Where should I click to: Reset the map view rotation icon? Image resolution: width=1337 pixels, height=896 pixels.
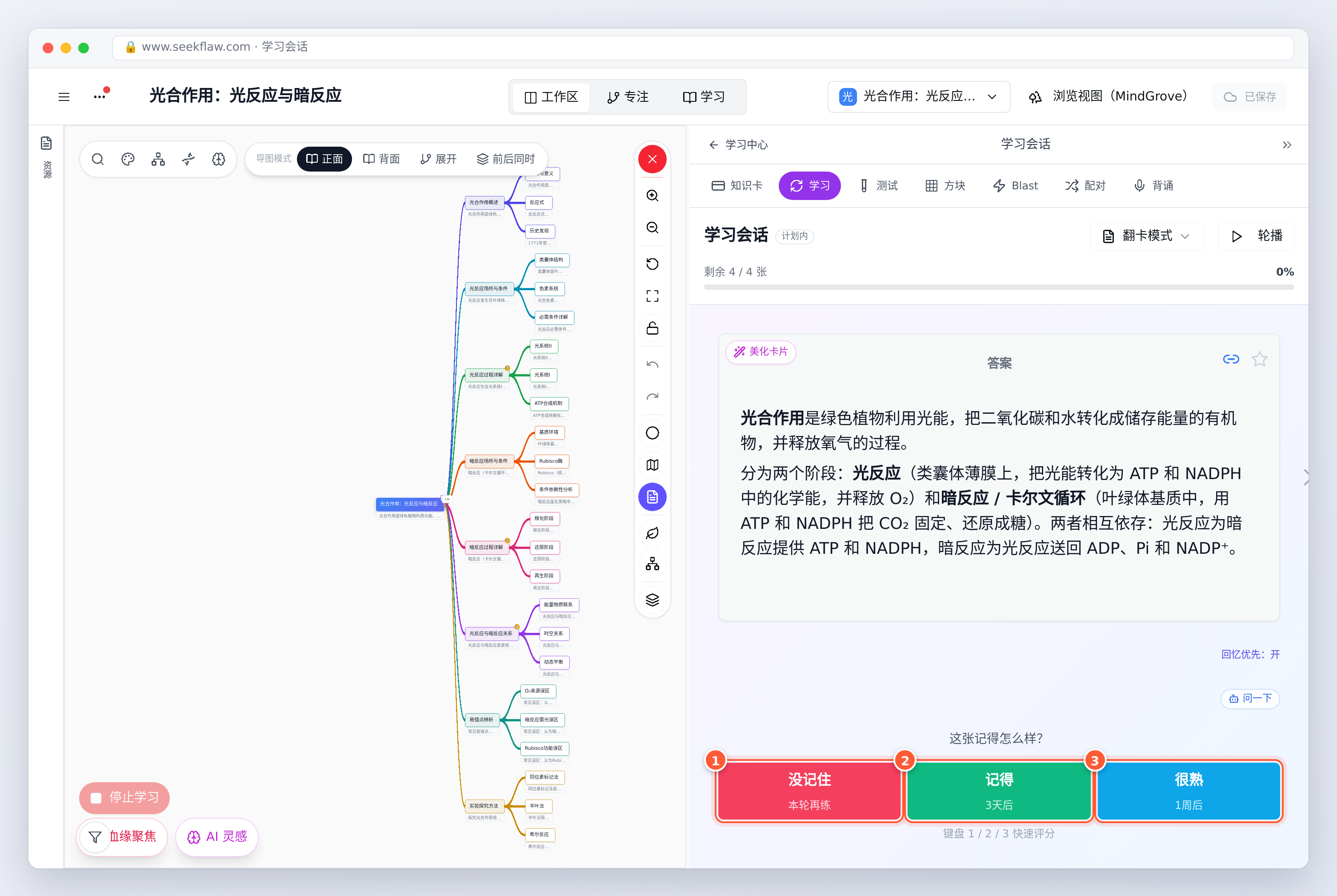pos(652,264)
